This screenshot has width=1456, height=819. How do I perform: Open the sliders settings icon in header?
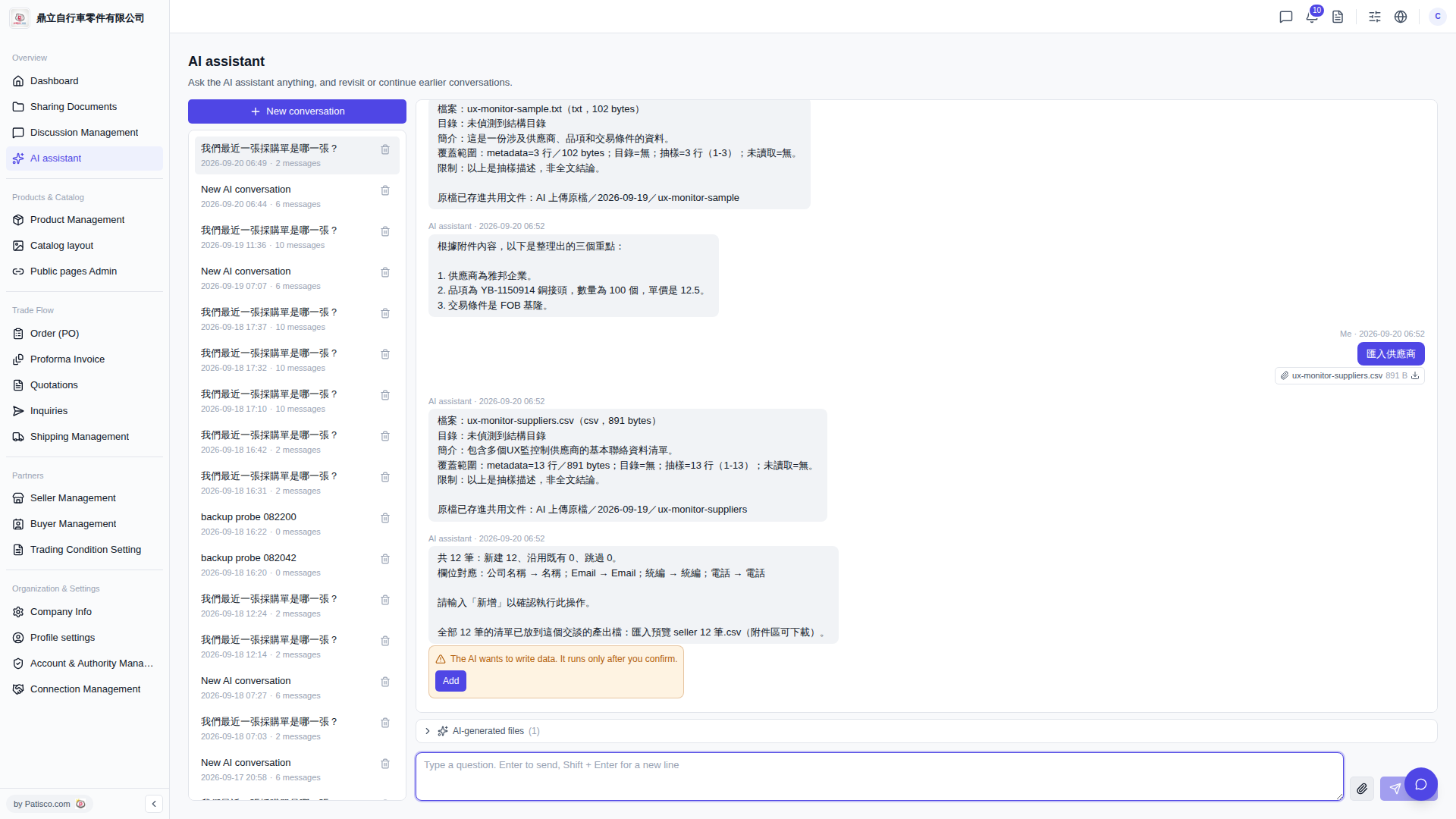click(1375, 17)
